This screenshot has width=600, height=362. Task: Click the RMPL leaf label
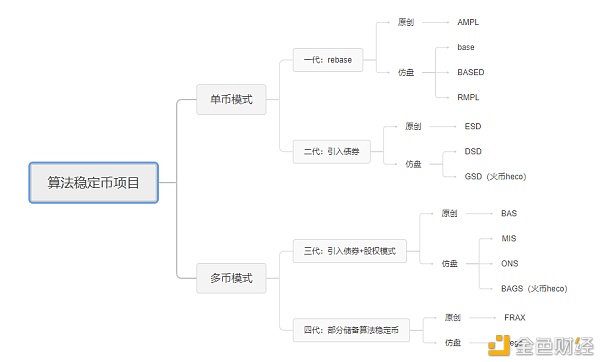point(468,97)
